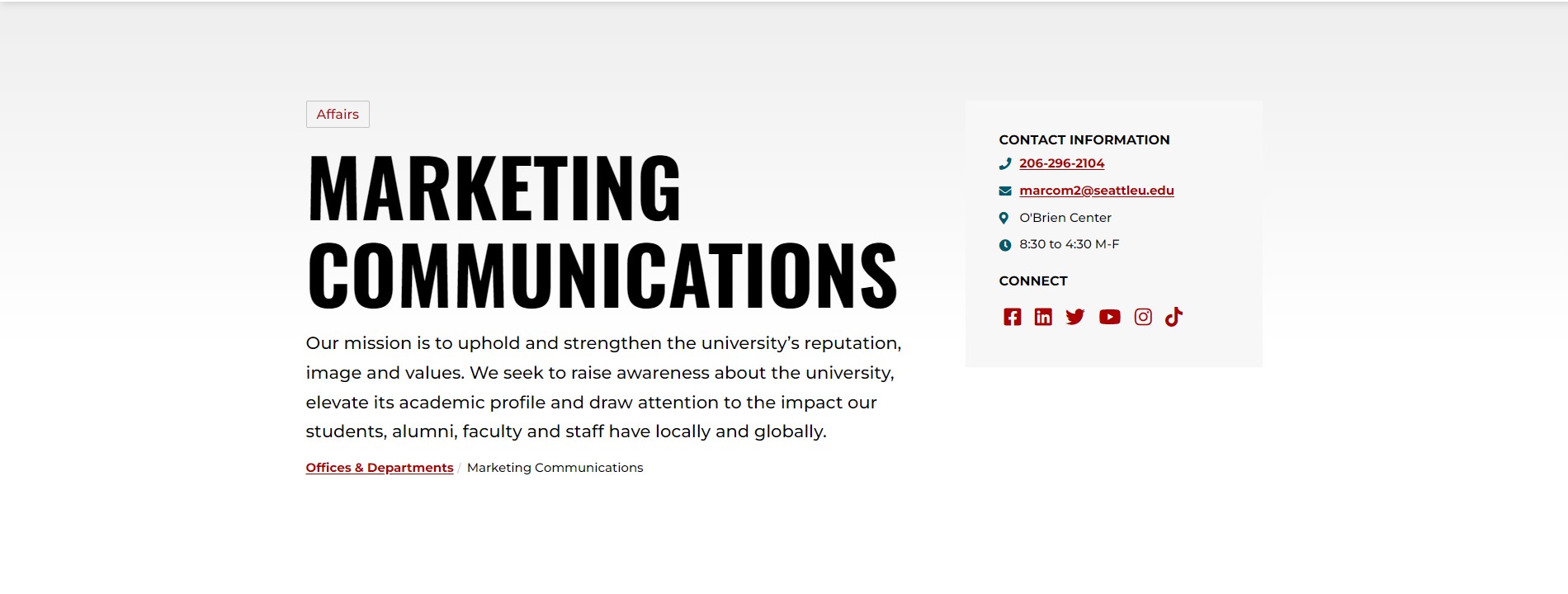Open the YouTube channel icon
Screen dimensions: 1568x594
(x=1110, y=317)
